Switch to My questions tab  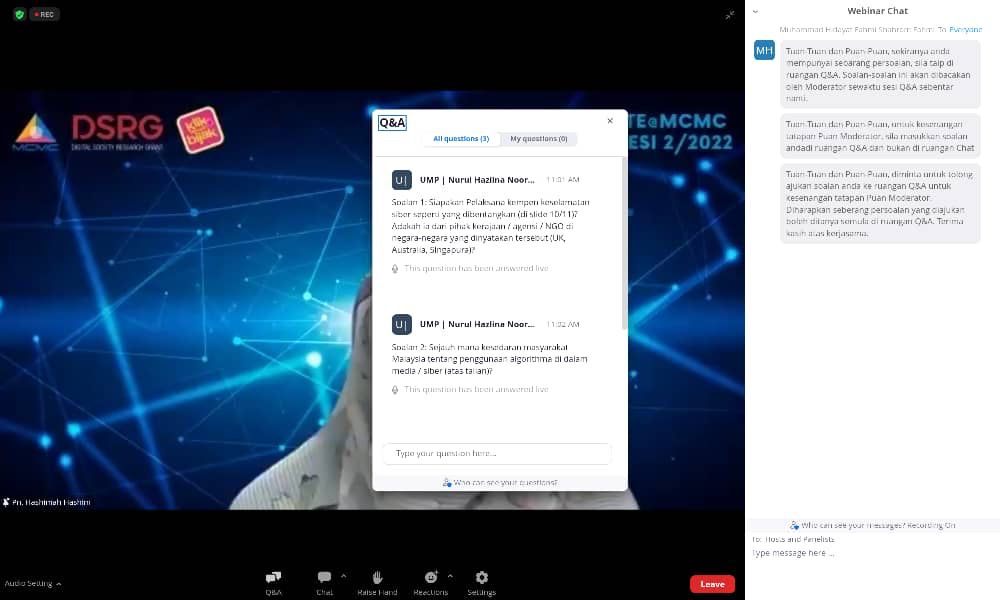click(539, 139)
